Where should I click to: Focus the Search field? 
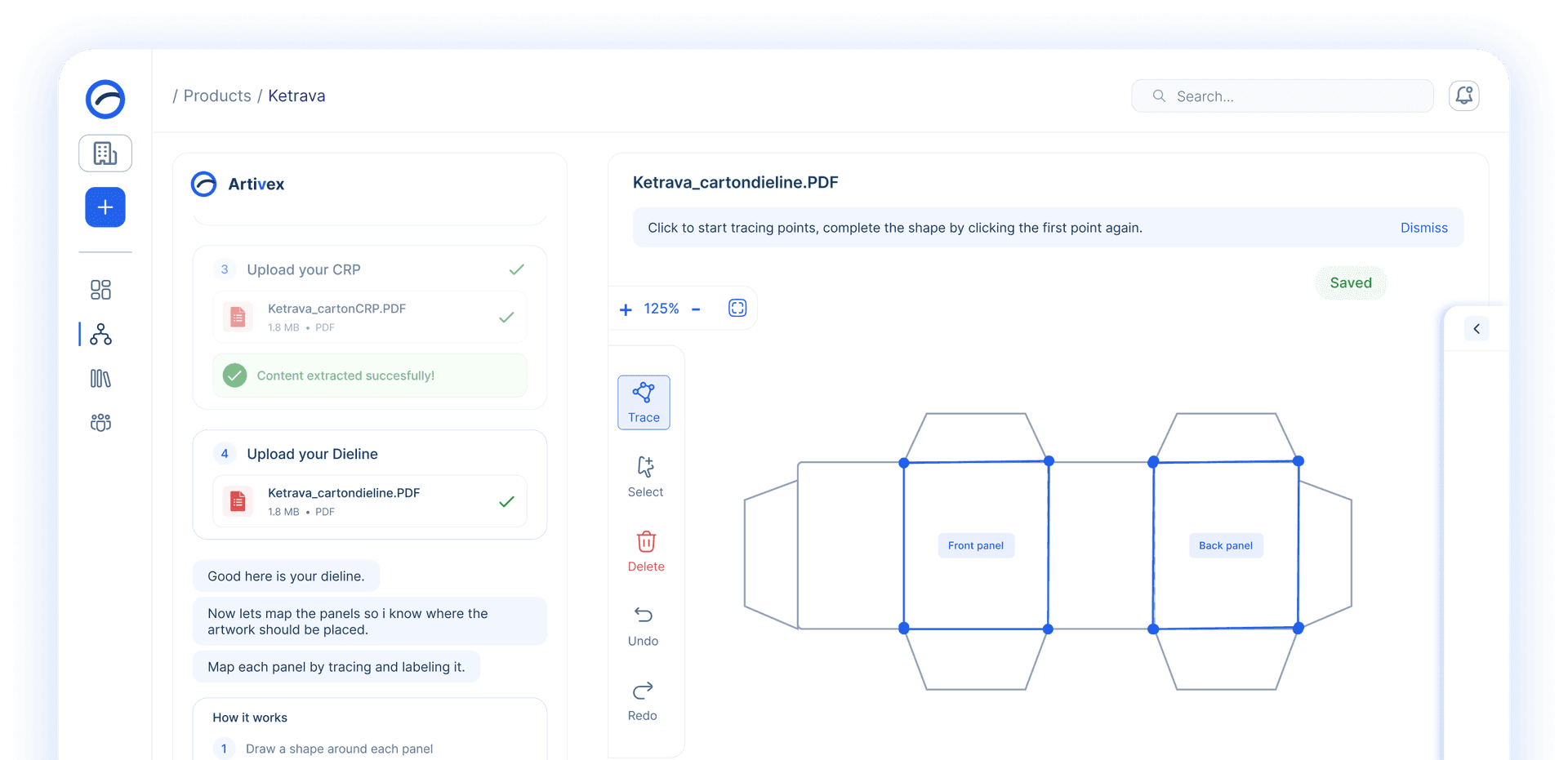[x=1282, y=96]
